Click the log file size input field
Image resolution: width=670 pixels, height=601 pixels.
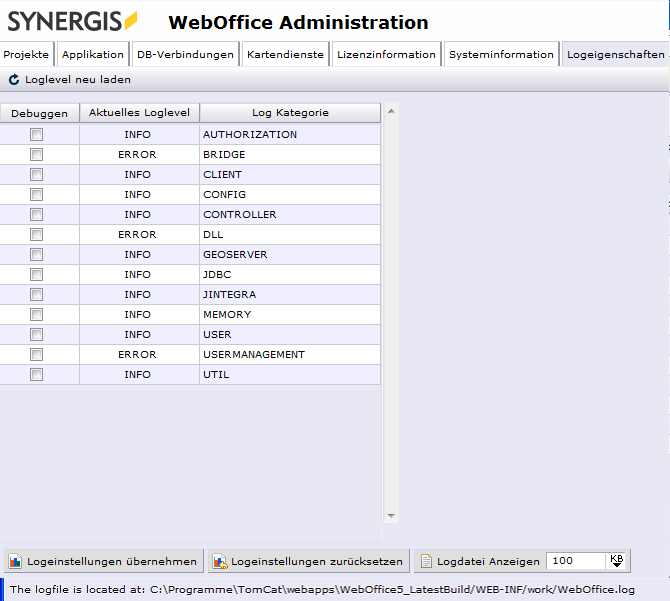tap(575, 561)
